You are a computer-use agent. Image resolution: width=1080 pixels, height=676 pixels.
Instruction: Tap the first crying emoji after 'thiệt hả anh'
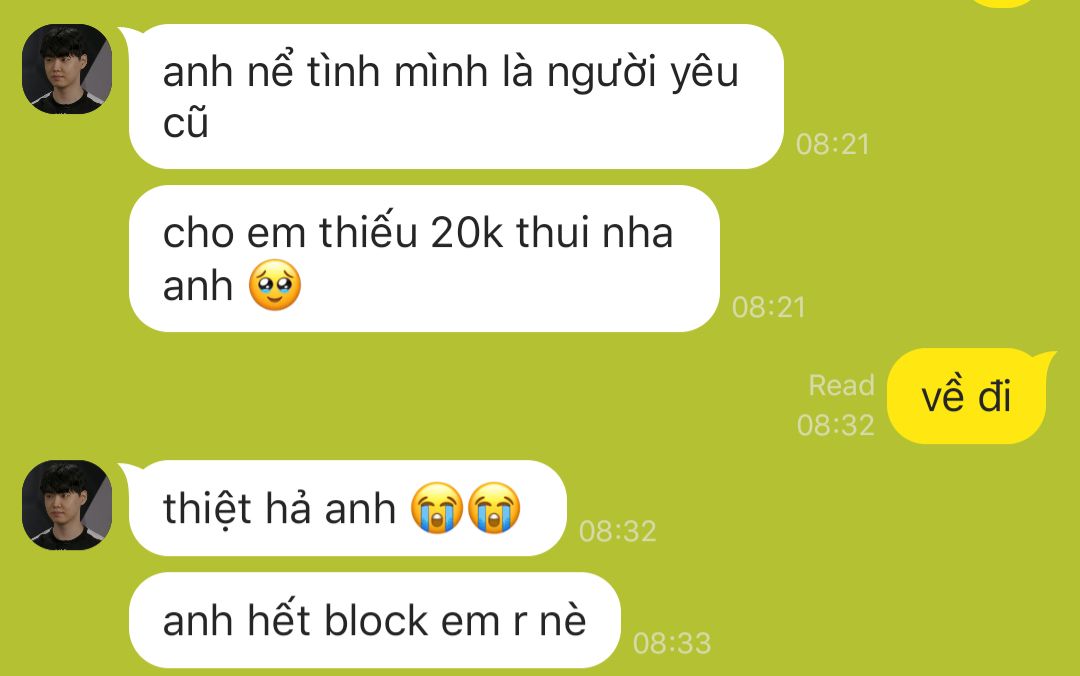pos(437,508)
